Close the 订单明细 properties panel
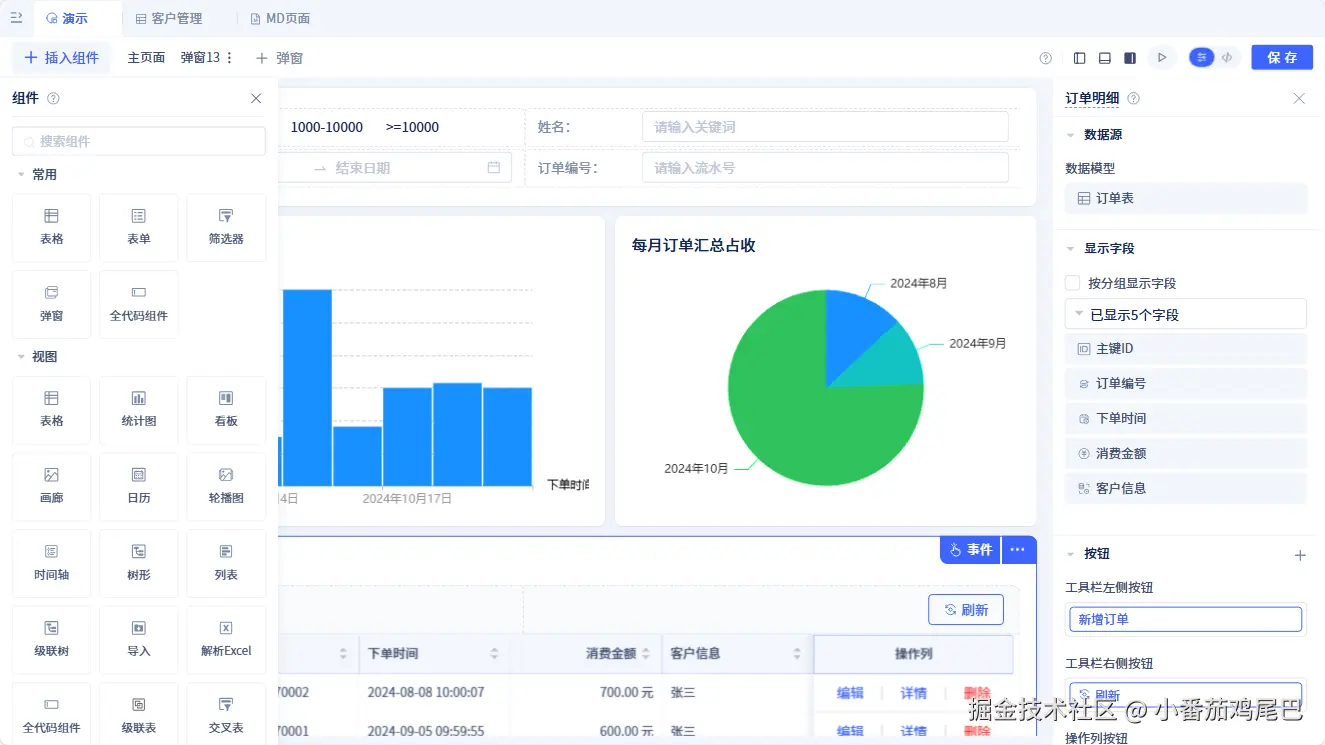1325x745 pixels. [x=1299, y=98]
